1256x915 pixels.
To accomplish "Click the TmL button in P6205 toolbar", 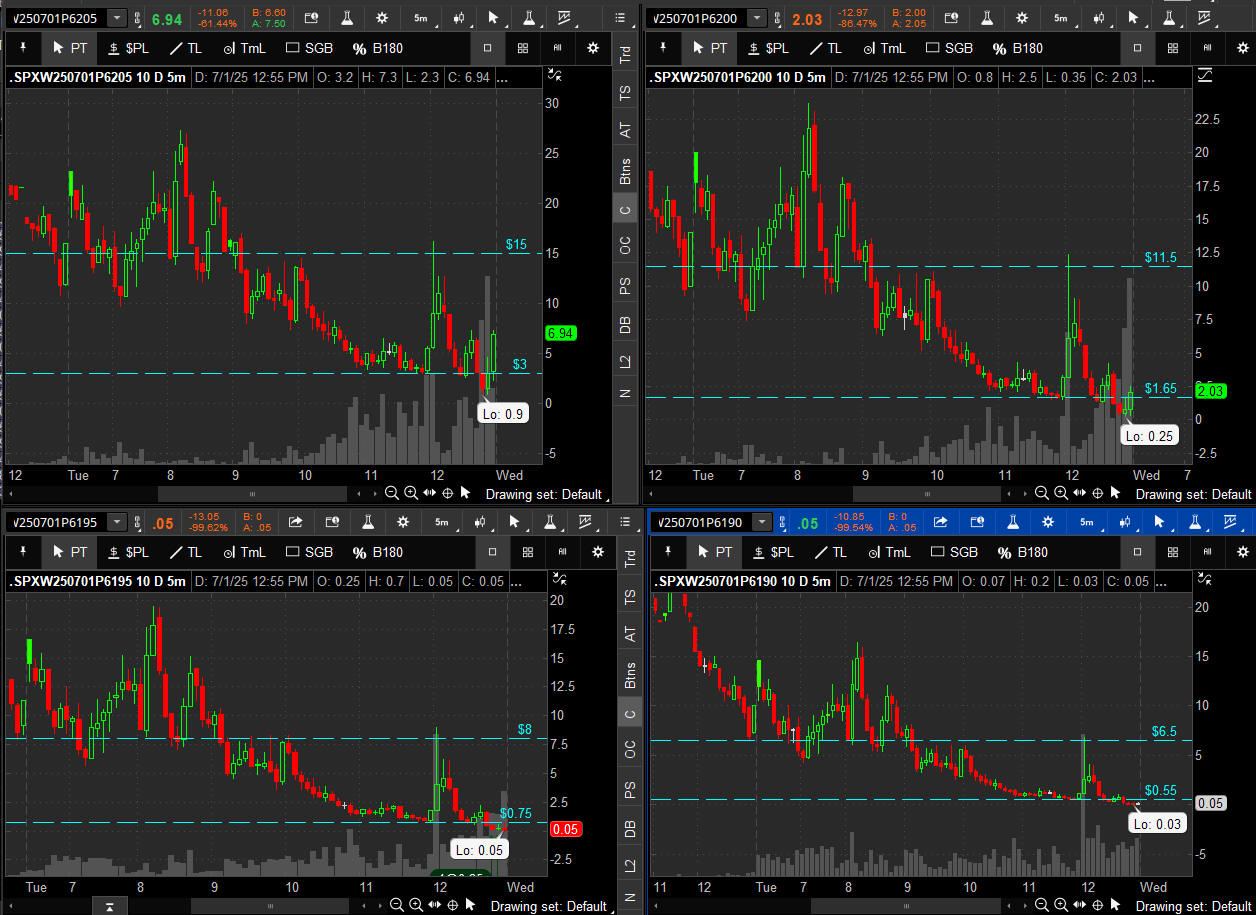I will point(243,48).
